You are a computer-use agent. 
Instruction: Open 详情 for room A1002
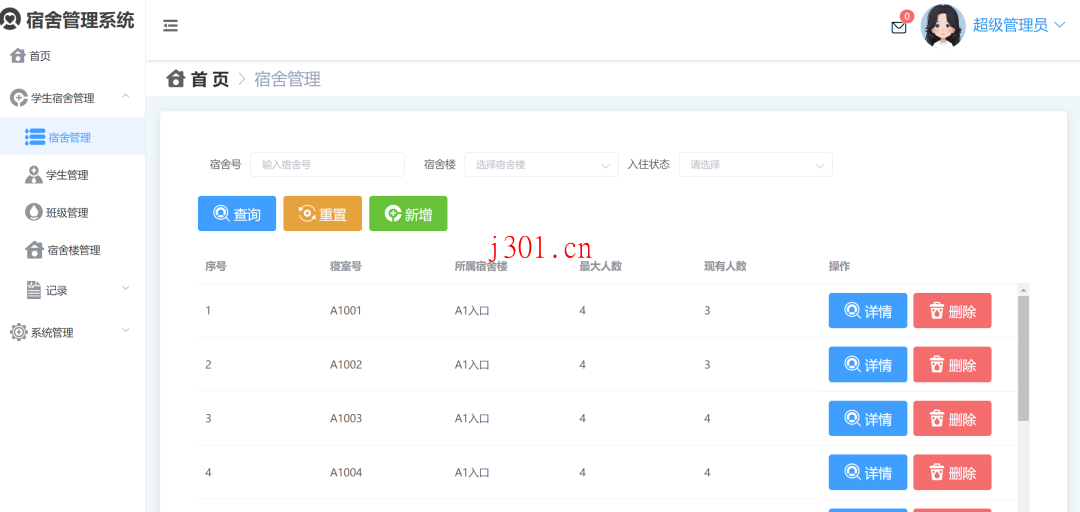(x=868, y=365)
